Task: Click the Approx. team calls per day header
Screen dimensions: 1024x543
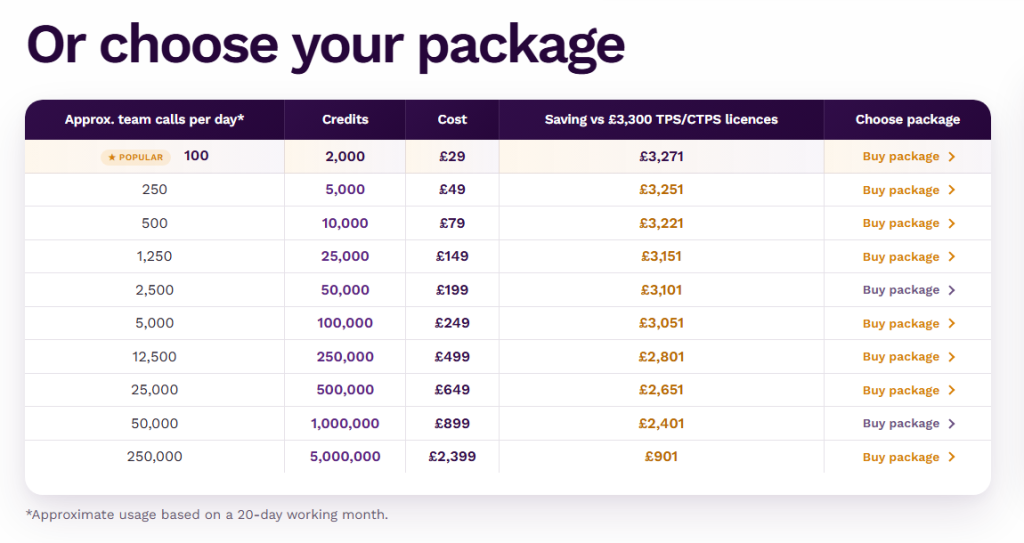Action: click(154, 120)
